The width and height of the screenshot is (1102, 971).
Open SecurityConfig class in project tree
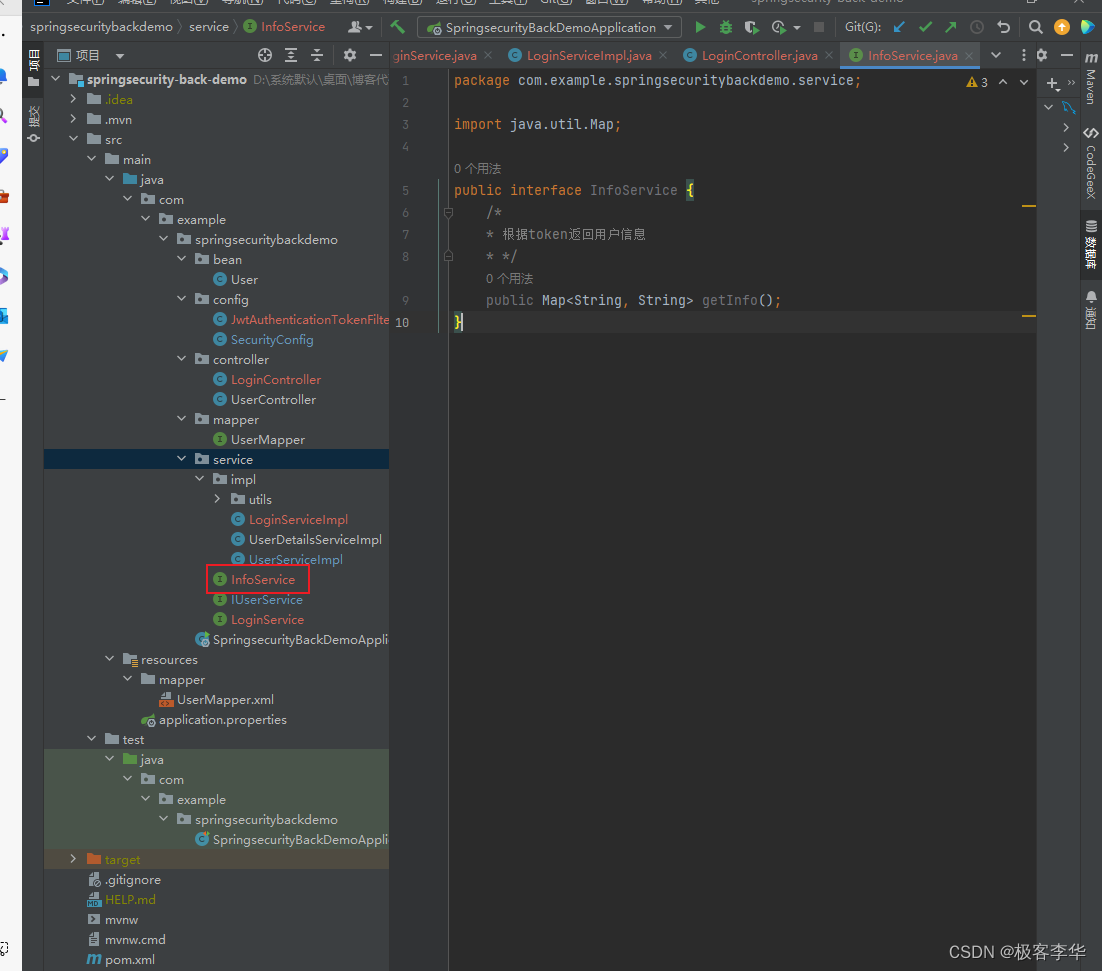[x=272, y=339]
